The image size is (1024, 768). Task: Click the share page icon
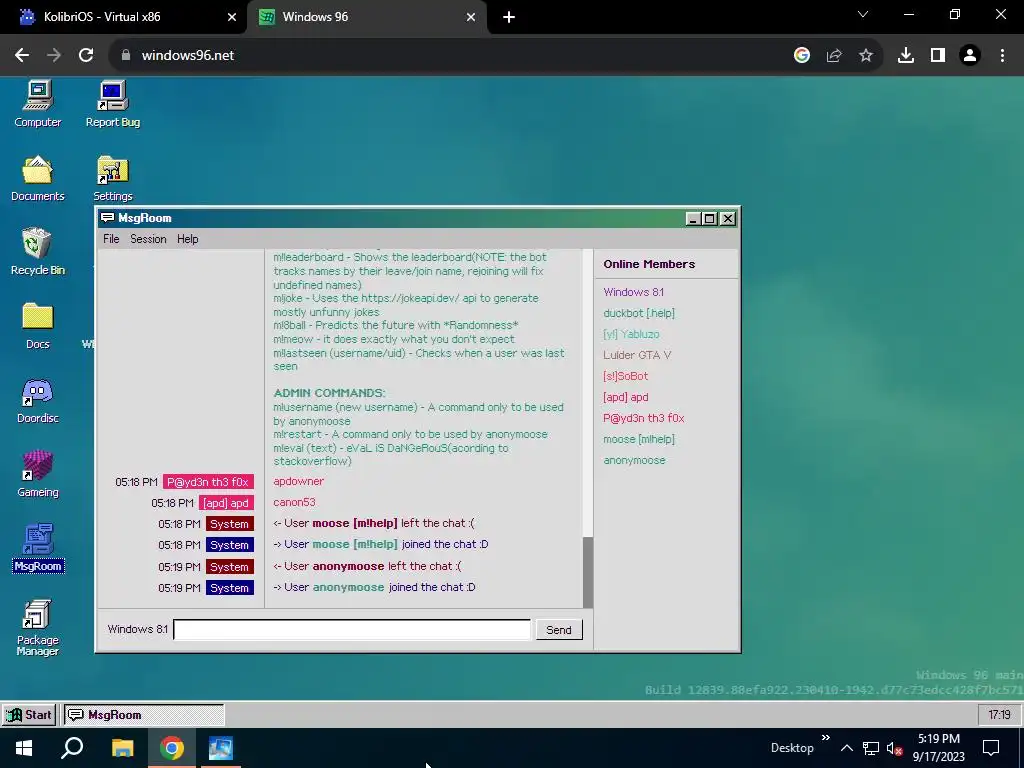click(834, 56)
